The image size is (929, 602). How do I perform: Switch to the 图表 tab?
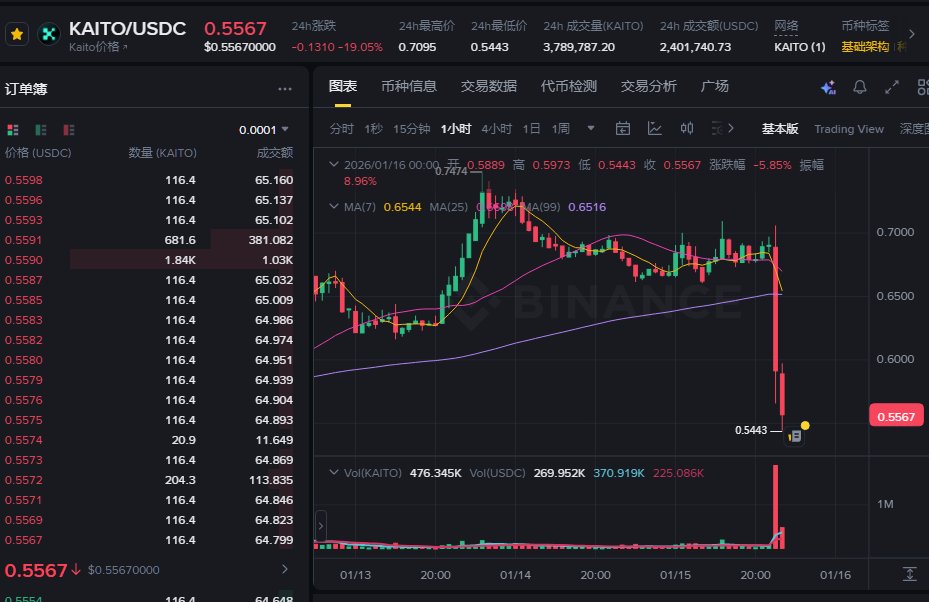coord(342,87)
